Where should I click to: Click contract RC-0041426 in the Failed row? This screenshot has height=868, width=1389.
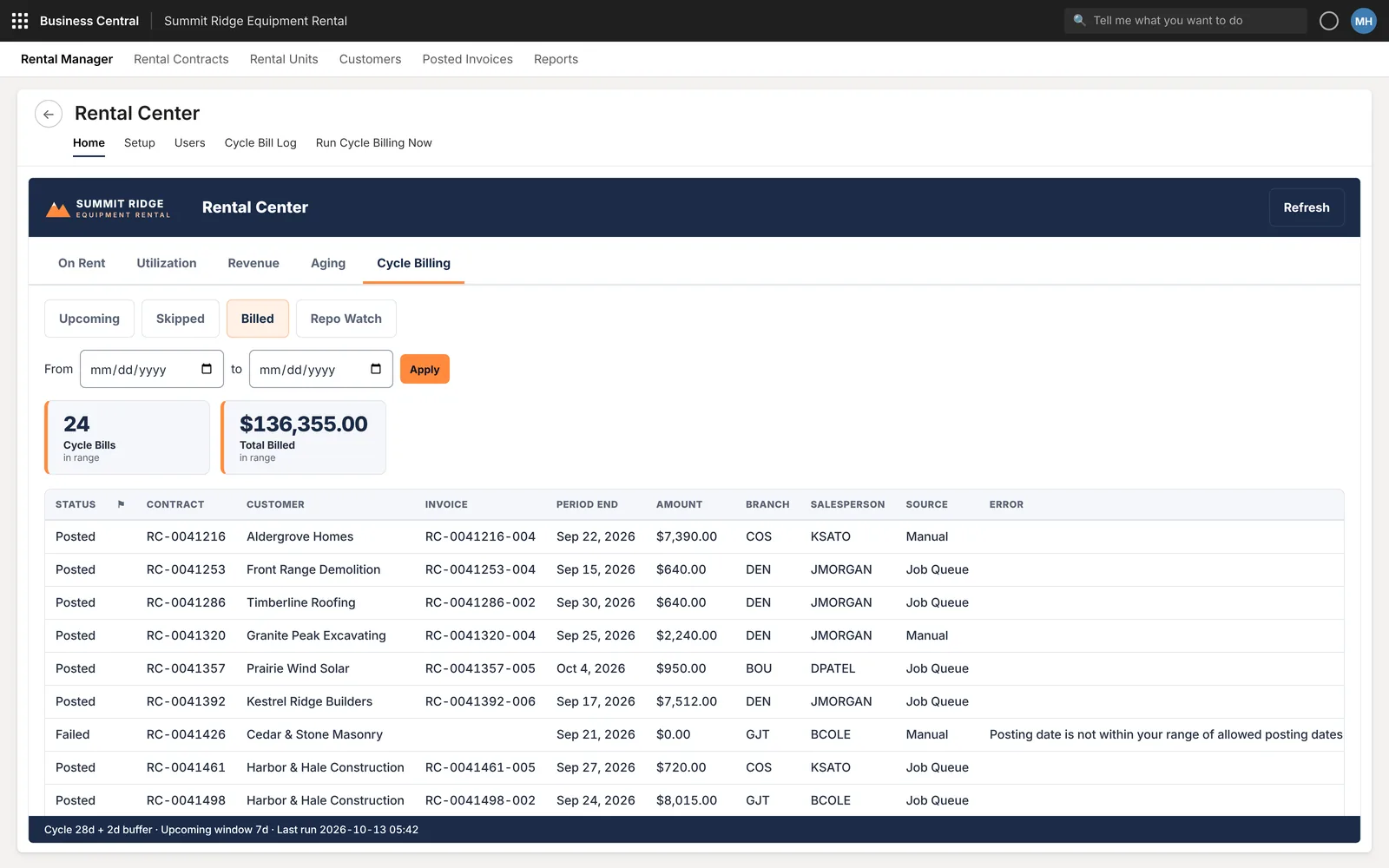pos(186,734)
